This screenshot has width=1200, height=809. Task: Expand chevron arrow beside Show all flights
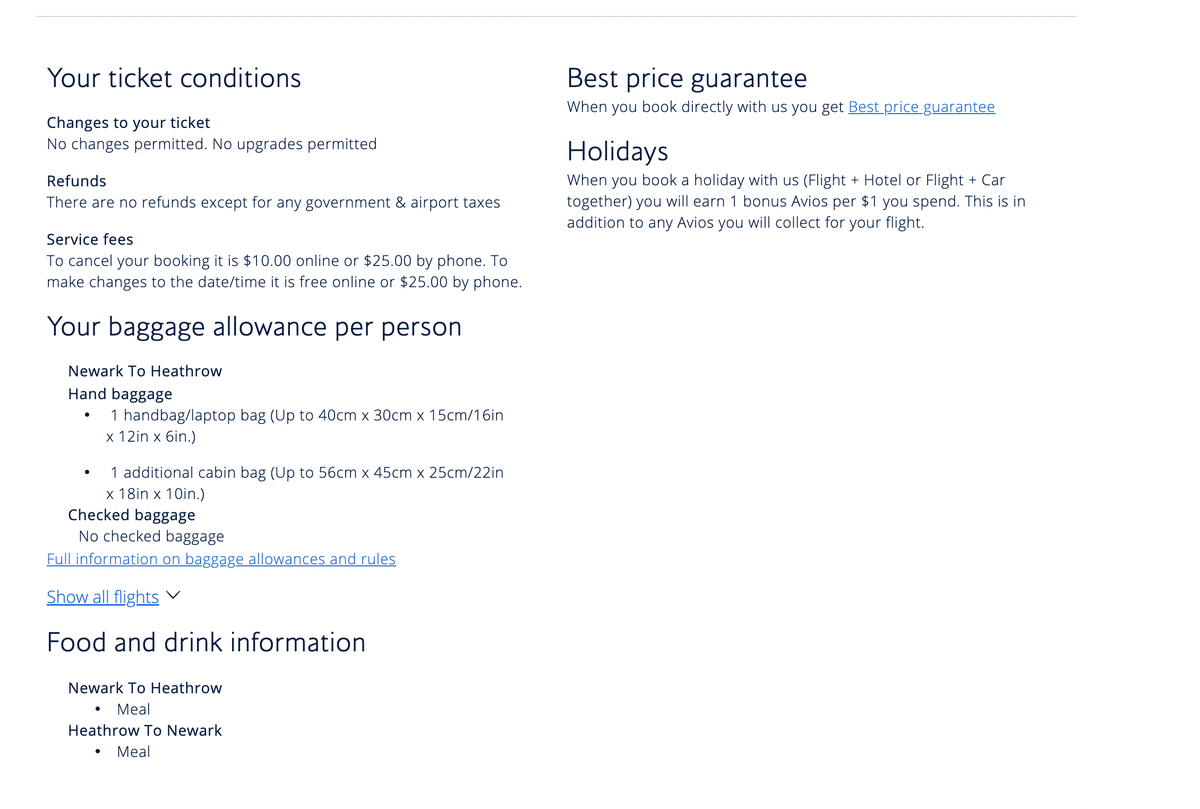pyautogui.click(x=173, y=595)
